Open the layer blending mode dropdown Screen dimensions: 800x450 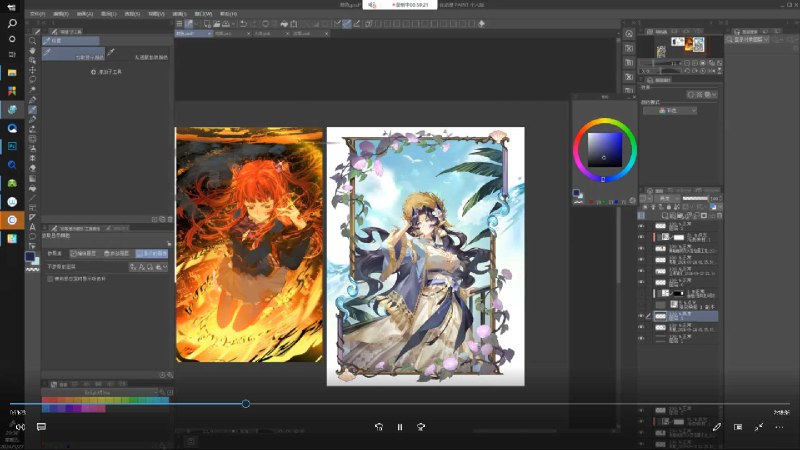pyautogui.click(x=667, y=198)
